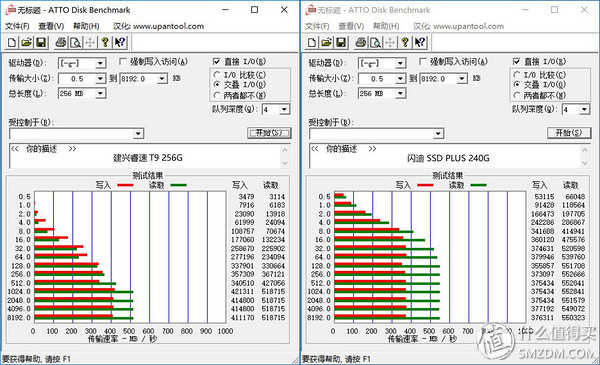Click Print preview icon in right ATTO window
The height and width of the screenshot is (365, 600).
coord(375,42)
